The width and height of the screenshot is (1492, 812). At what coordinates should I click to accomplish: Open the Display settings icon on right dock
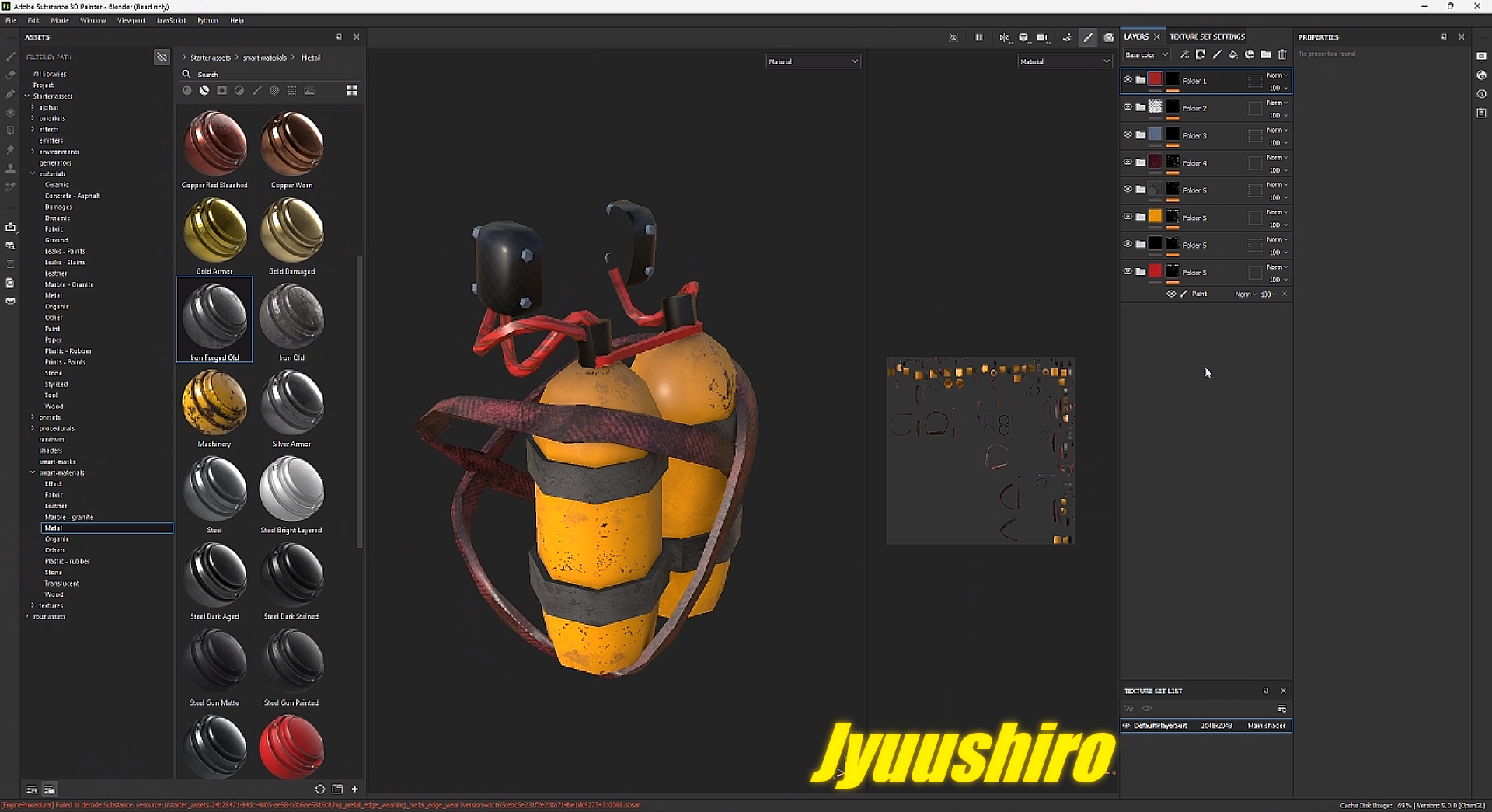pos(1481,57)
